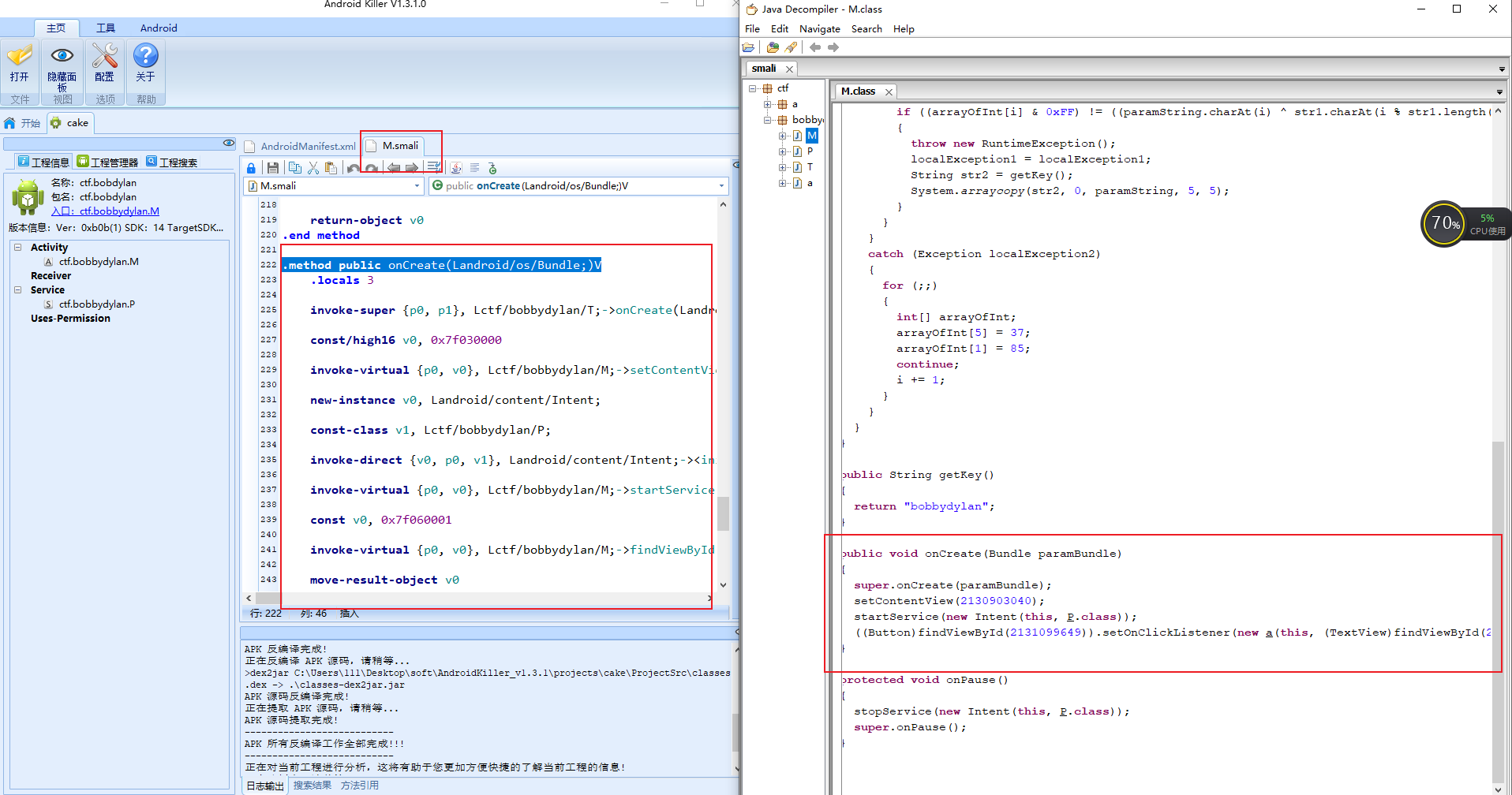1512x795 pixels.
Task: Collapse the ctf package tree node
Action: click(753, 88)
